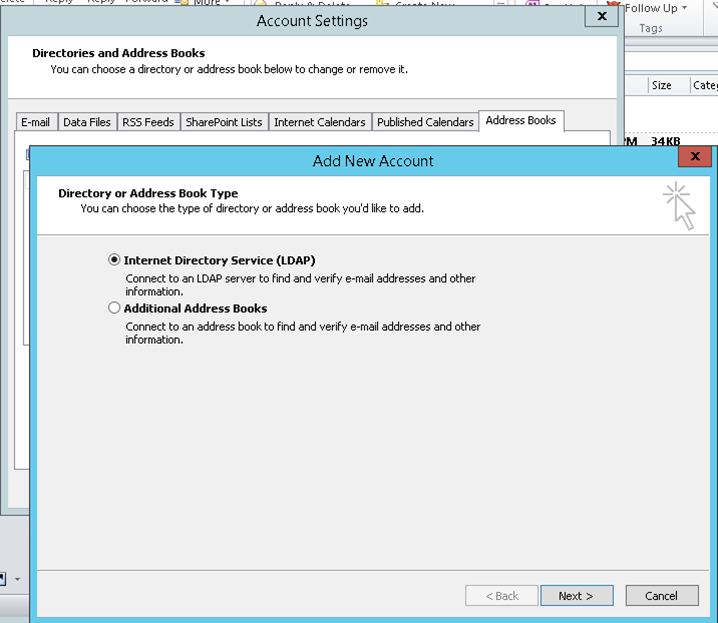The width and height of the screenshot is (718, 623).
Task: Select the SharePoint Lists tab
Action: pos(224,122)
